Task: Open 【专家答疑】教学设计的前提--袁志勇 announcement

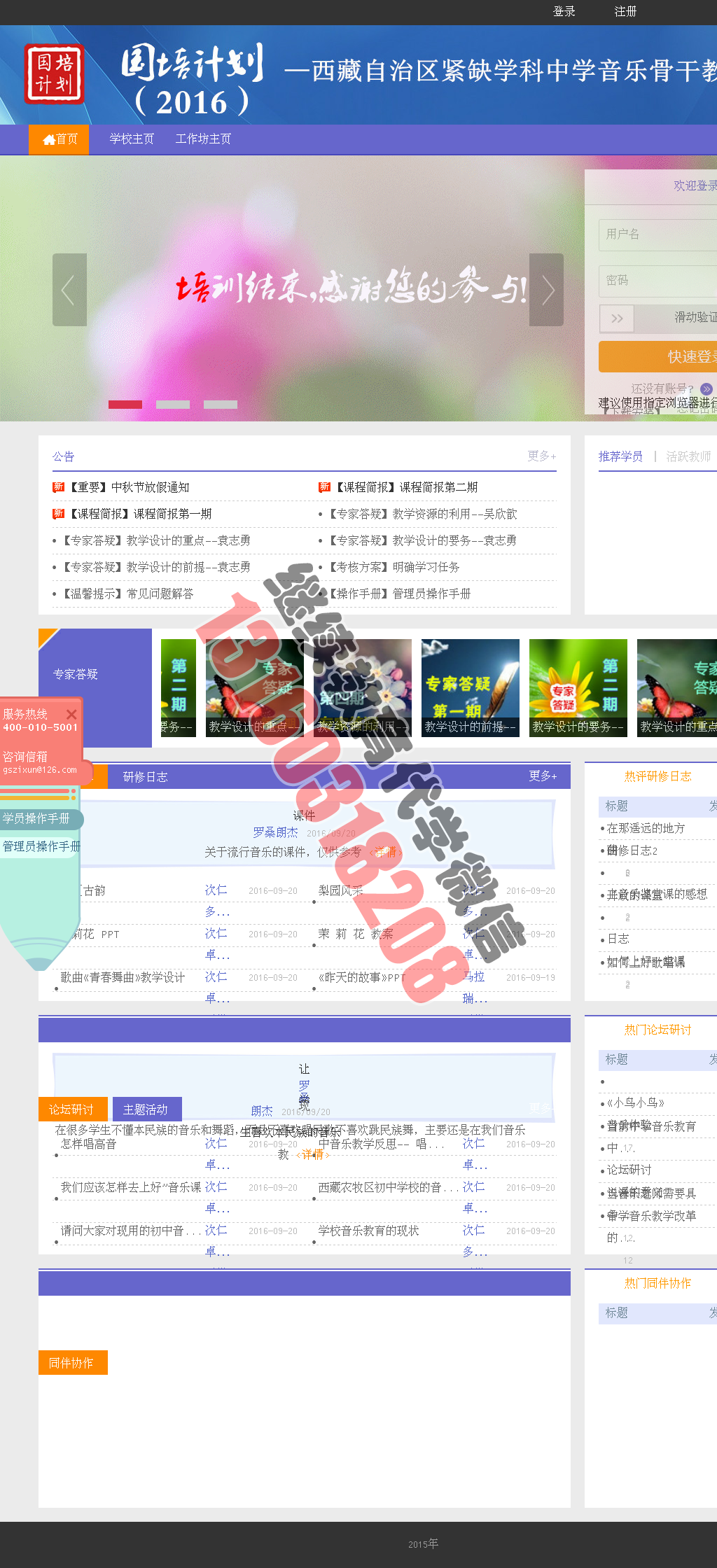Action: pos(155,568)
